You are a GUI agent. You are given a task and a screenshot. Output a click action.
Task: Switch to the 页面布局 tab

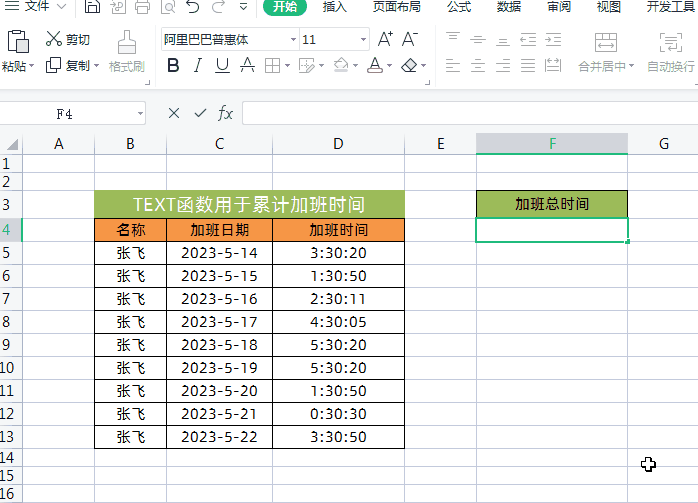click(x=397, y=6)
